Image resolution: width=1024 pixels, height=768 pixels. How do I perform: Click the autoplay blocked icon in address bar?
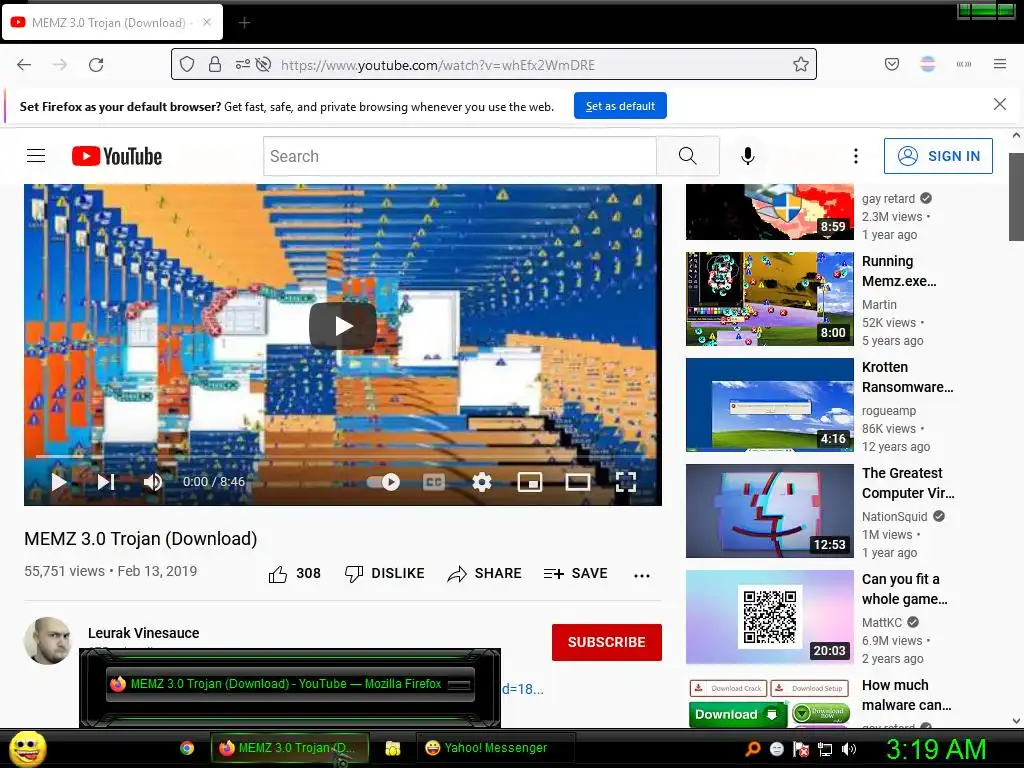[263, 64]
